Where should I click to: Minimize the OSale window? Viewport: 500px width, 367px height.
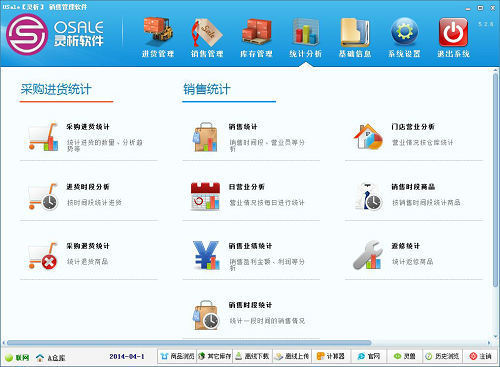(468, 8)
